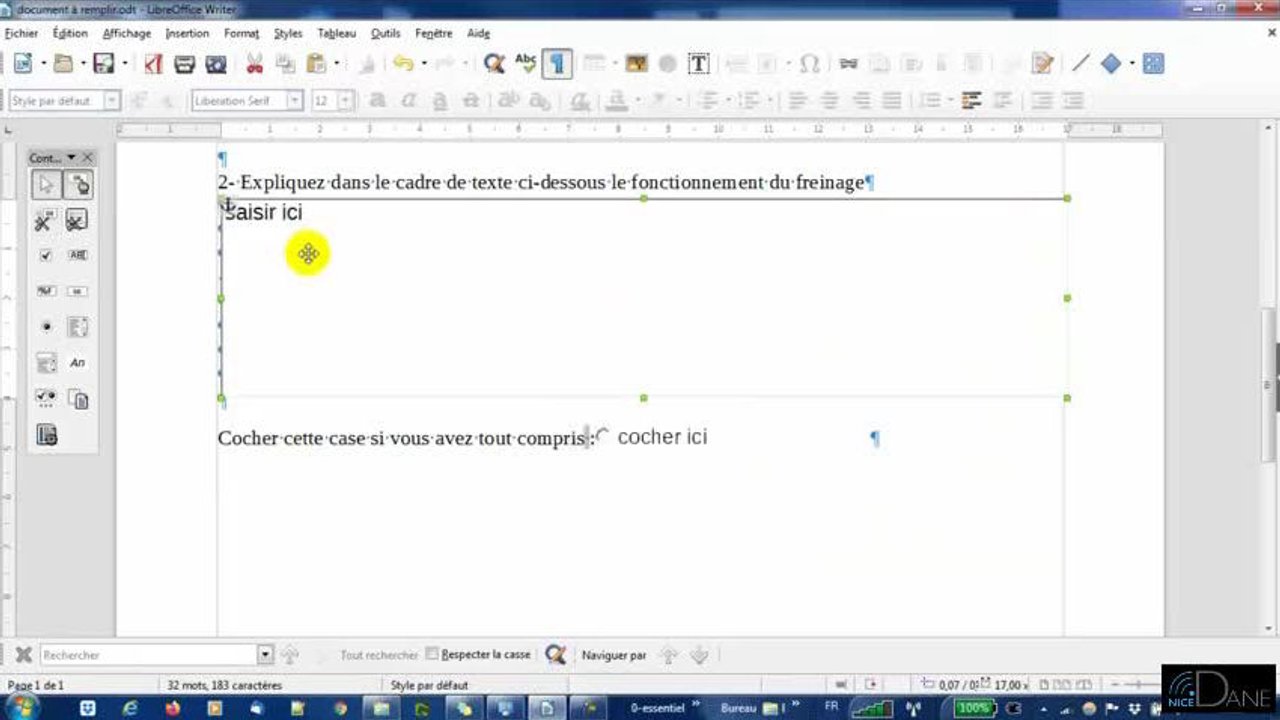Open the Undo history dropdown arrow
The width and height of the screenshot is (1280, 720).
coord(423,64)
